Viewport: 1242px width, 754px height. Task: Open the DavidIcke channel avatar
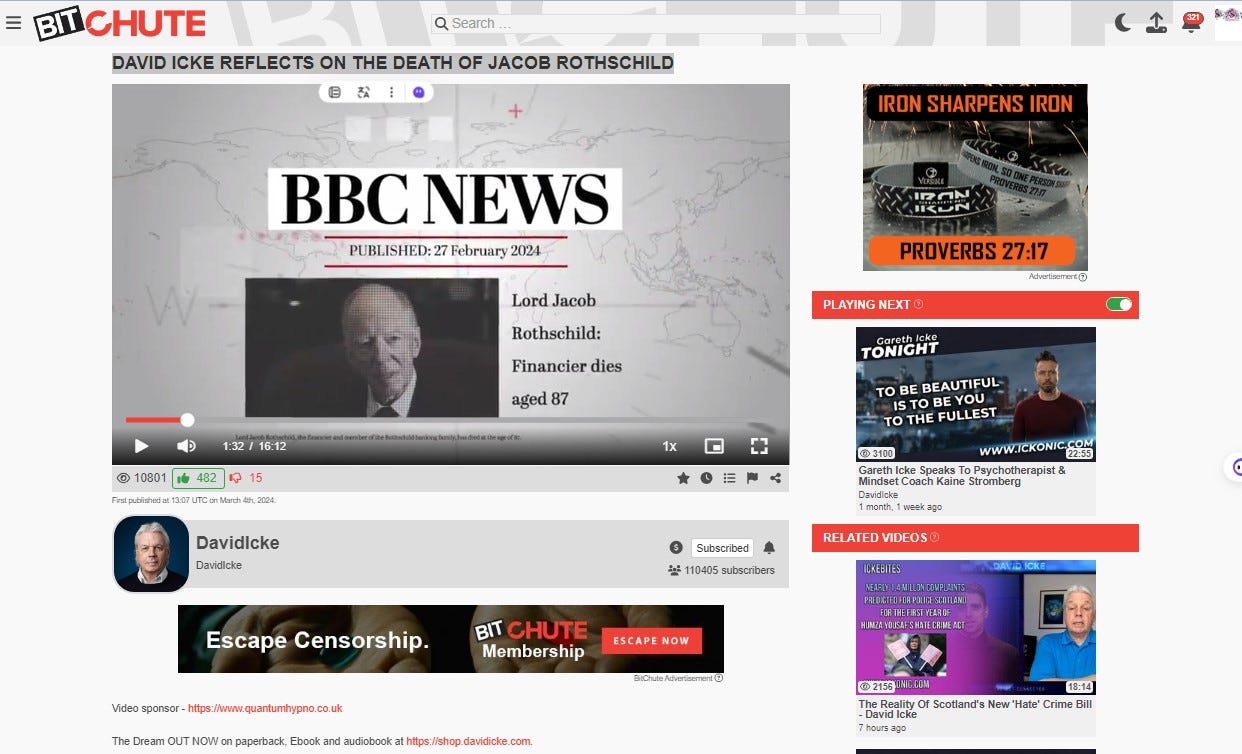tap(151, 554)
